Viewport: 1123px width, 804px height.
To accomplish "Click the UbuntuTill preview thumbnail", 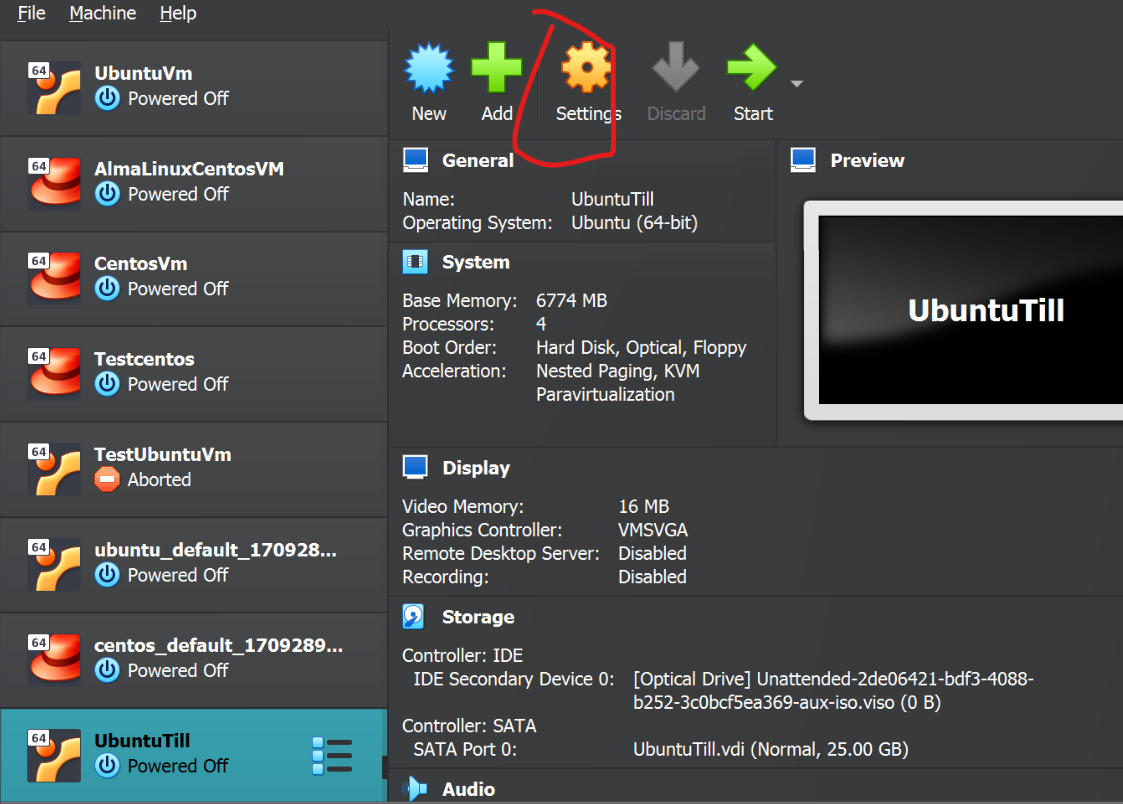I will (963, 310).
